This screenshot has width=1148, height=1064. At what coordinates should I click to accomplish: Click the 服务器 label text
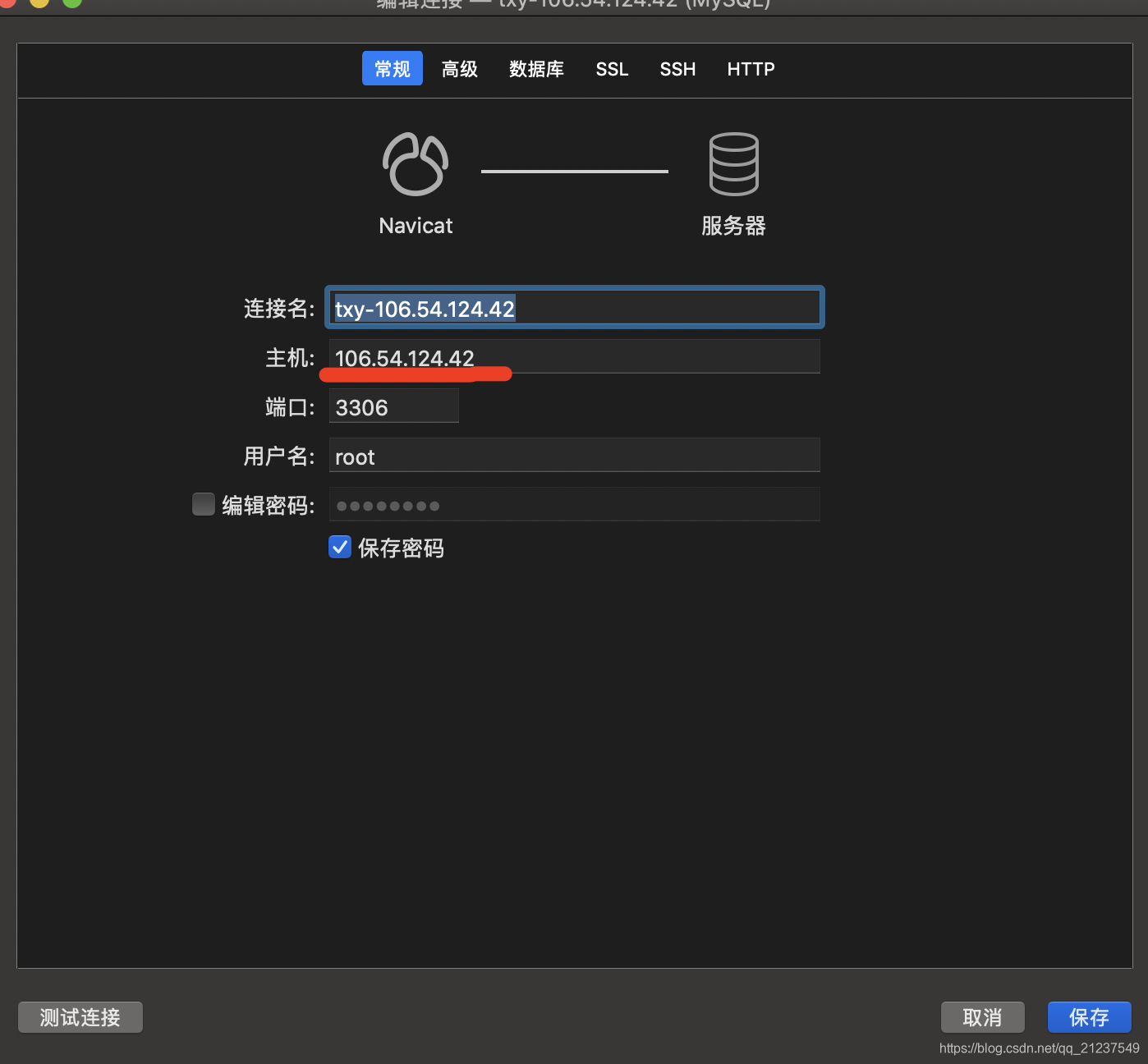[733, 226]
